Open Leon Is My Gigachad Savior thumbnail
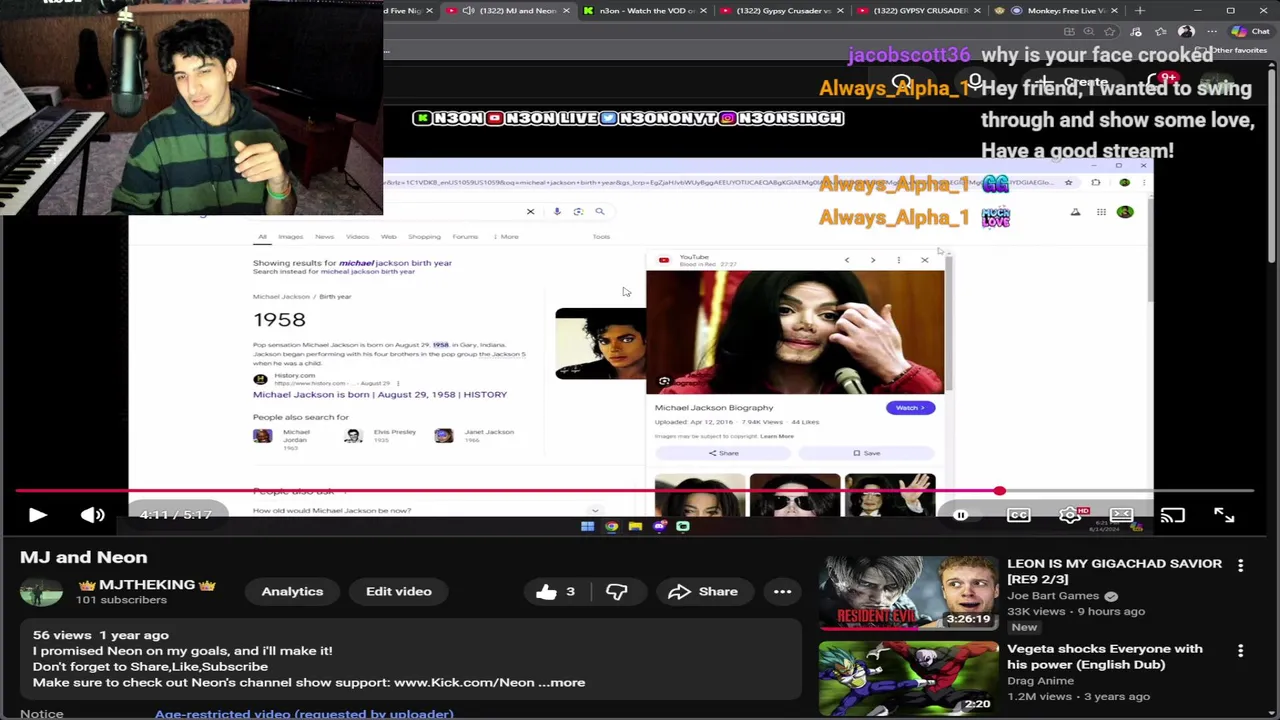This screenshot has width=1280, height=720. tap(908, 593)
